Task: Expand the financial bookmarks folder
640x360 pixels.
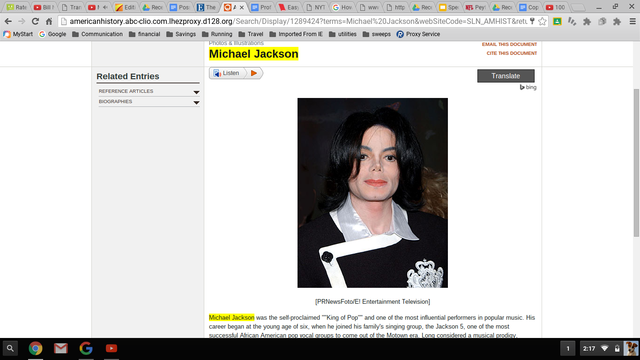Action: pyautogui.click(x=144, y=34)
